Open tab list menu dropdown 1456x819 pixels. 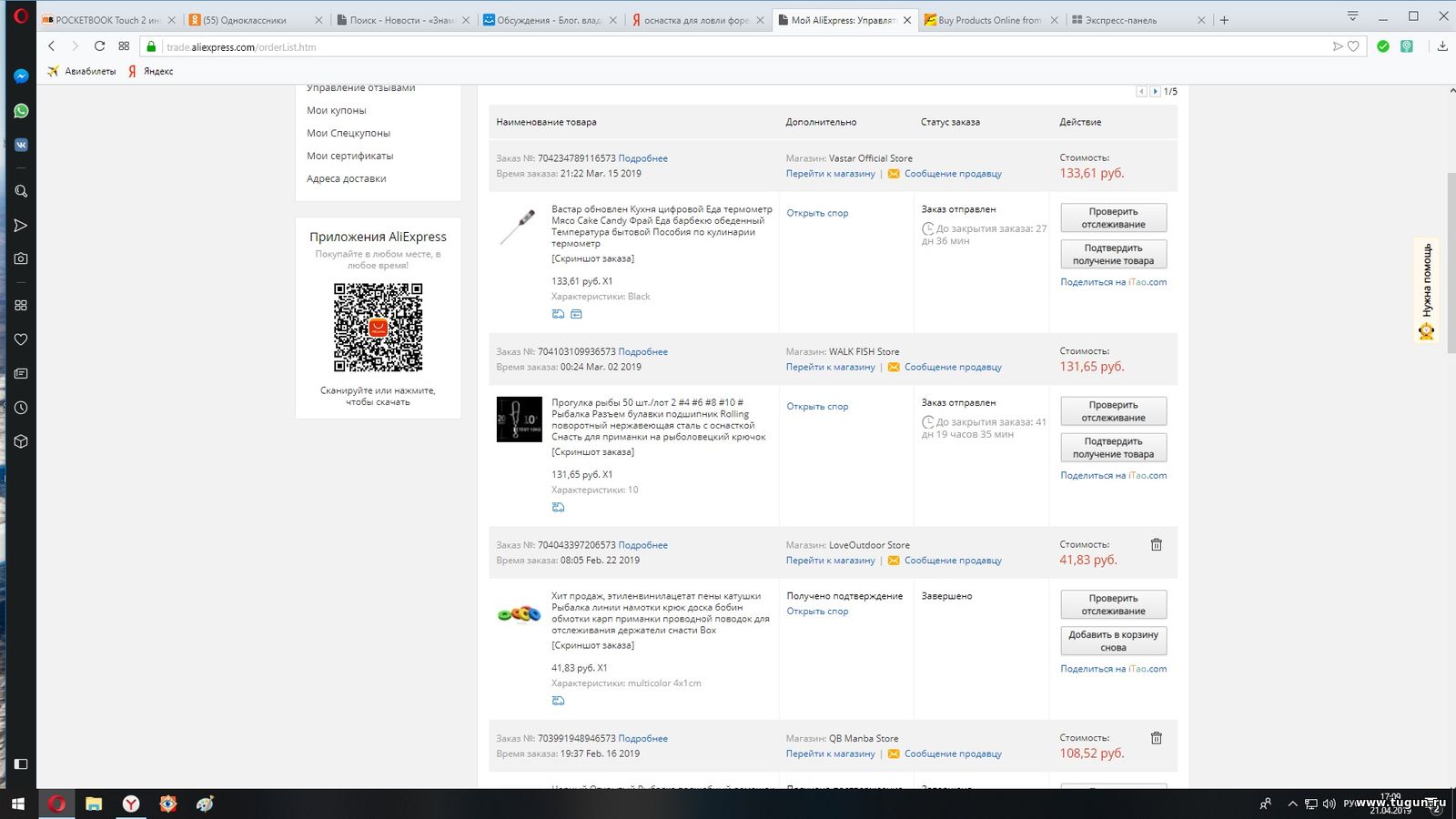pyautogui.click(x=1352, y=16)
